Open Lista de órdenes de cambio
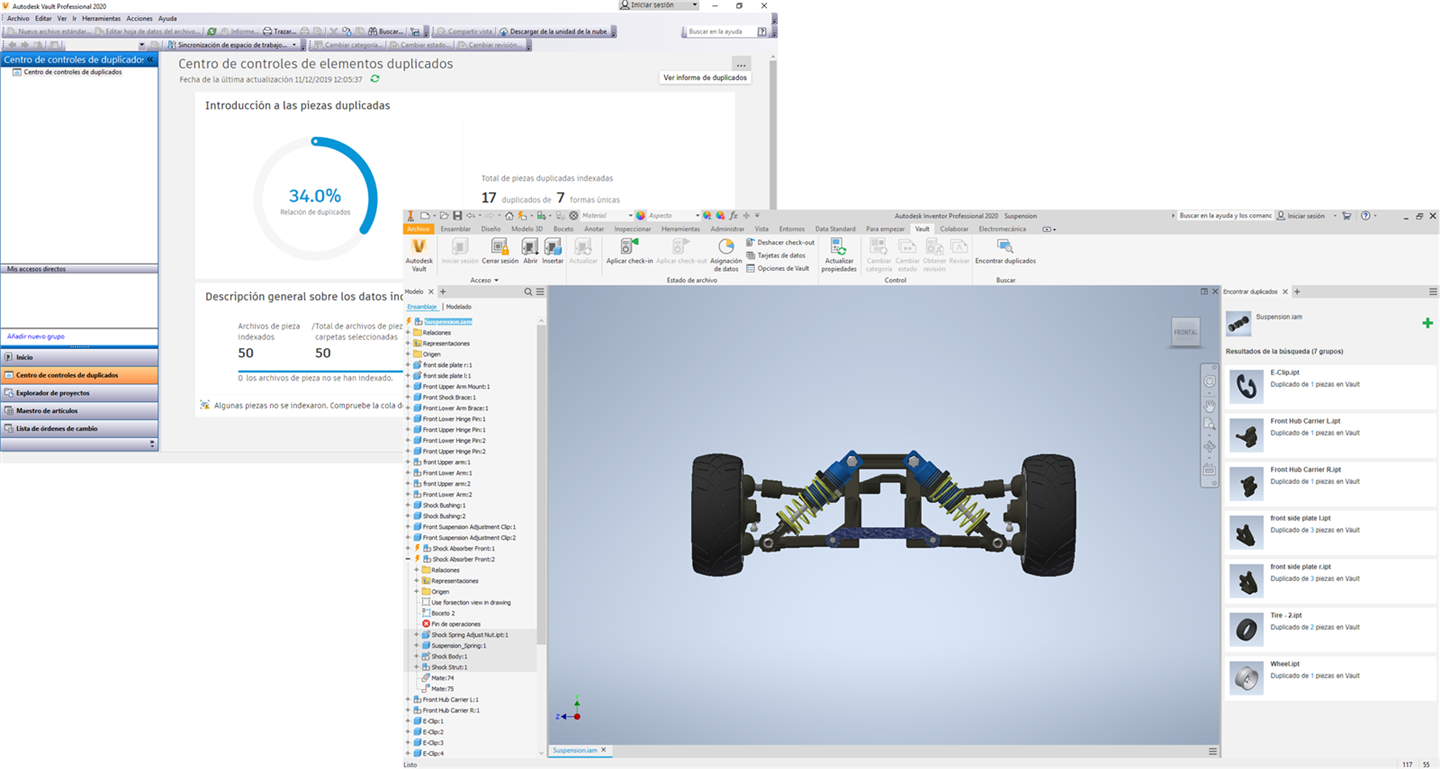 (x=79, y=428)
